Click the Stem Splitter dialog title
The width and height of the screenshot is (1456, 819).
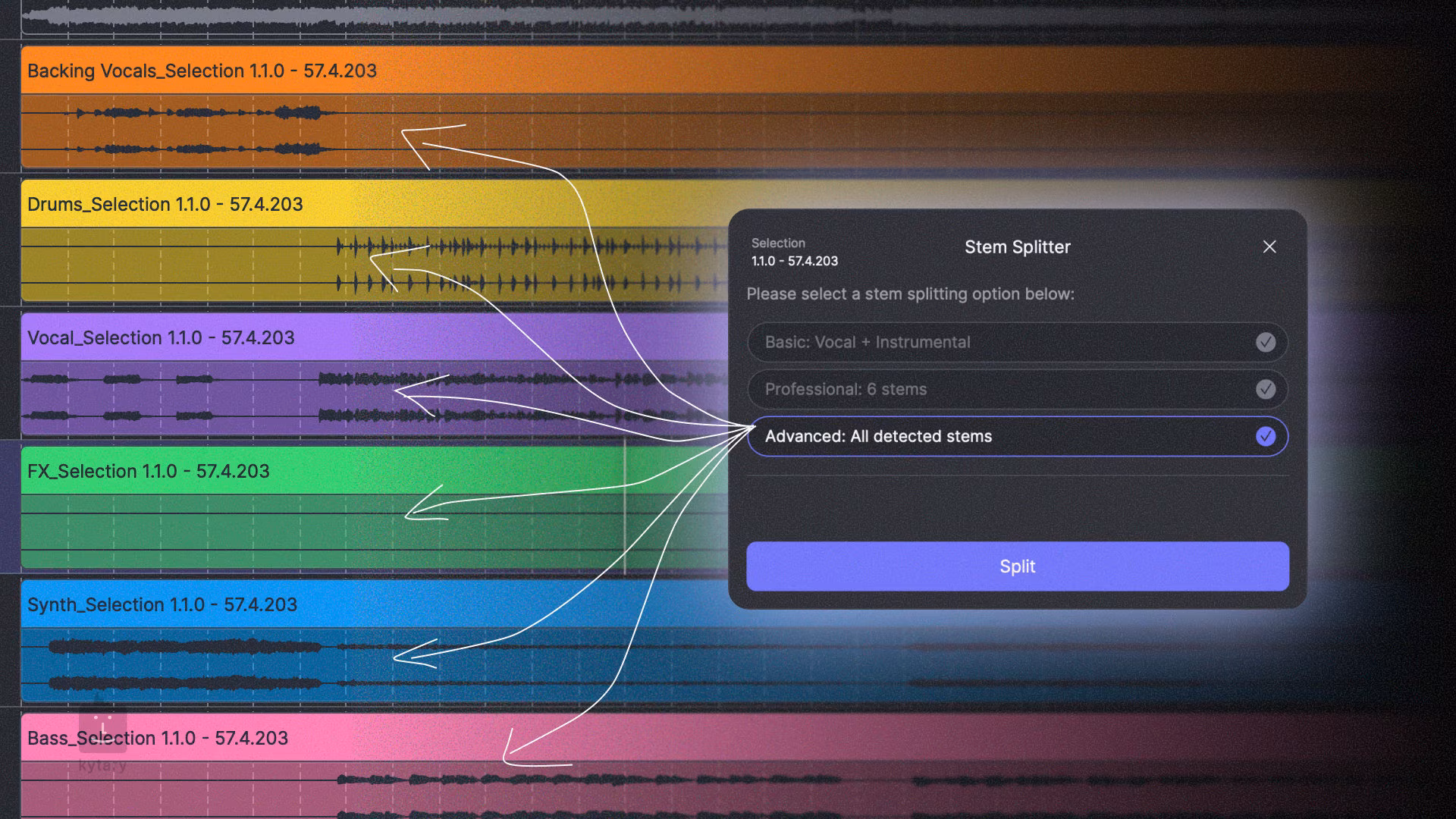click(1017, 246)
